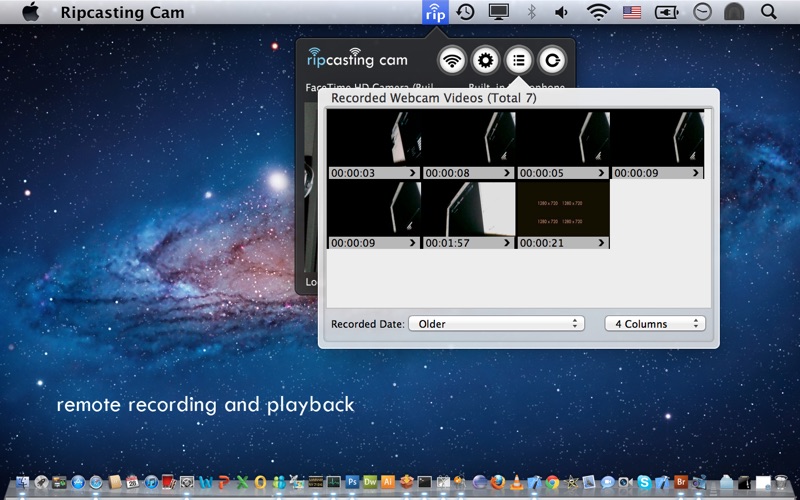Image resolution: width=800 pixels, height=500 pixels.
Task: Open Firefox from the Dock
Action: [x=498, y=482]
